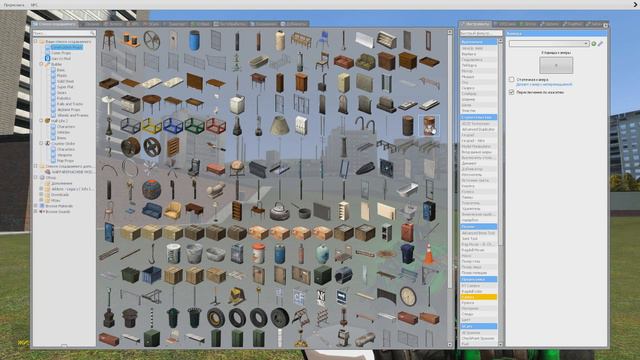Expand the Browse Sounds node
This screenshot has width=640, height=360.
36,211
